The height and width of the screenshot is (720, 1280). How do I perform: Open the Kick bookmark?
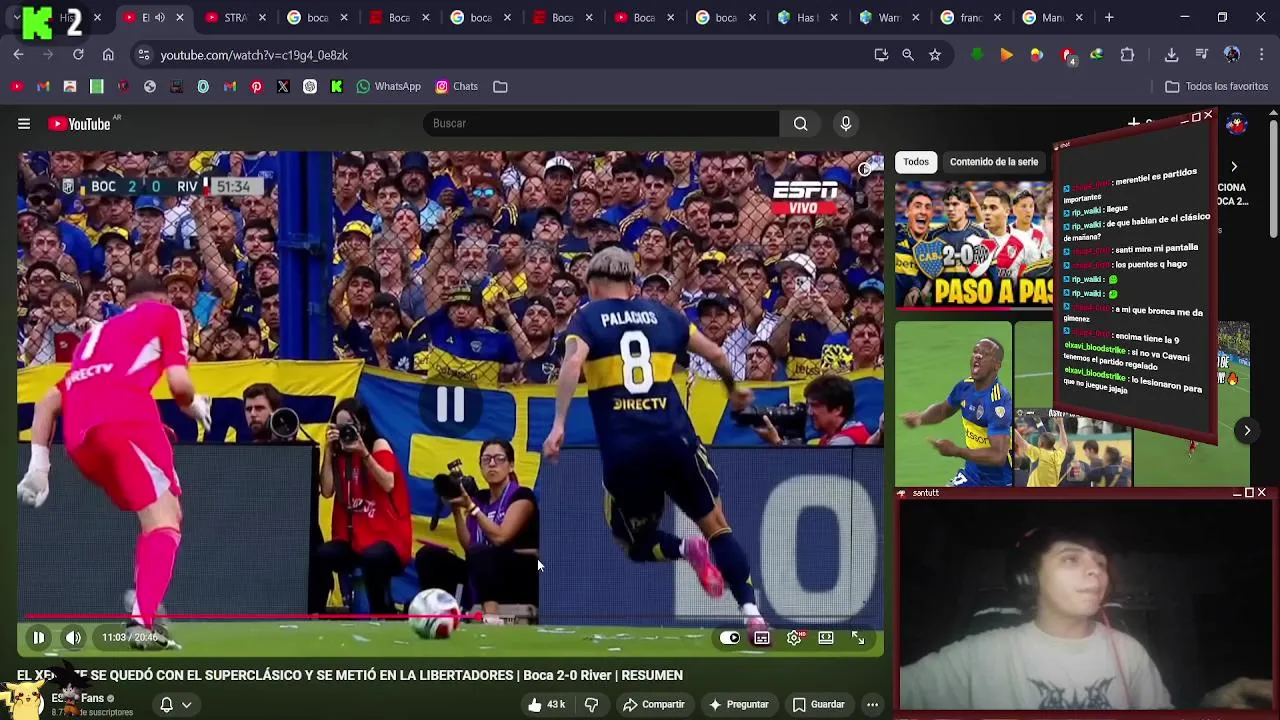tap(336, 86)
